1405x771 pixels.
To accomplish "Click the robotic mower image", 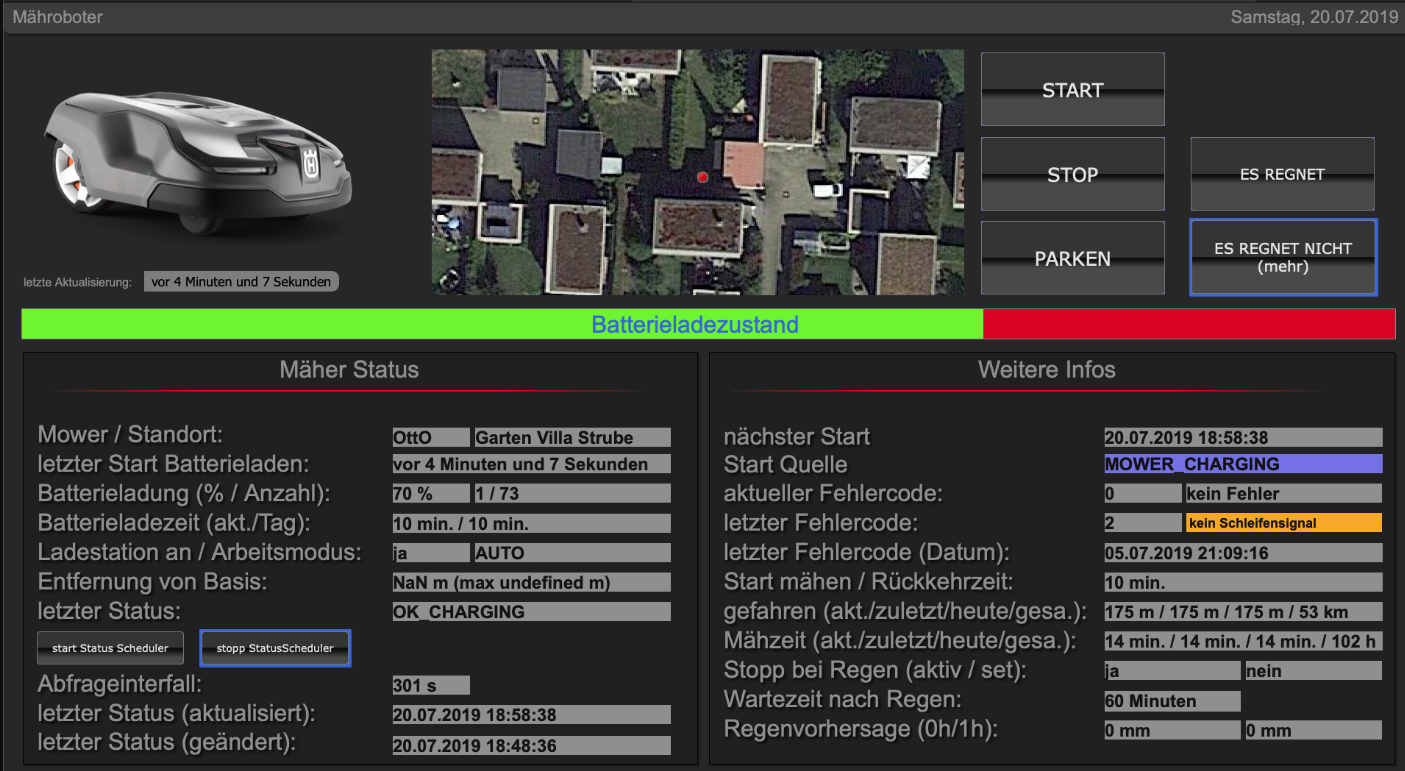I will pos(198,162).
